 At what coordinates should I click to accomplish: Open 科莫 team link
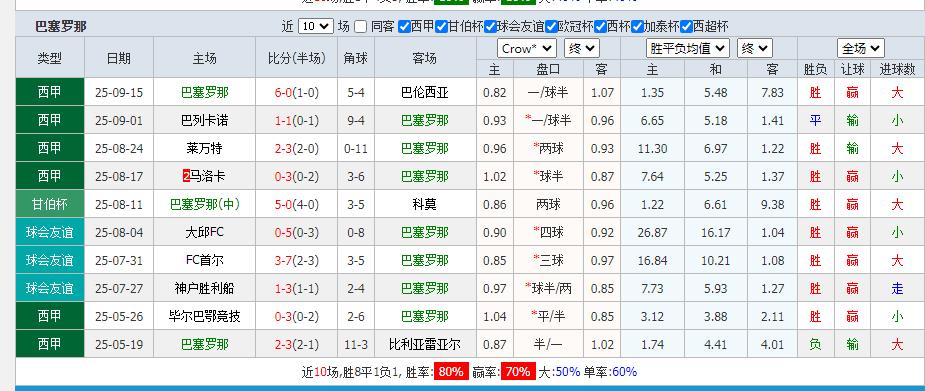tap(425, 205)
